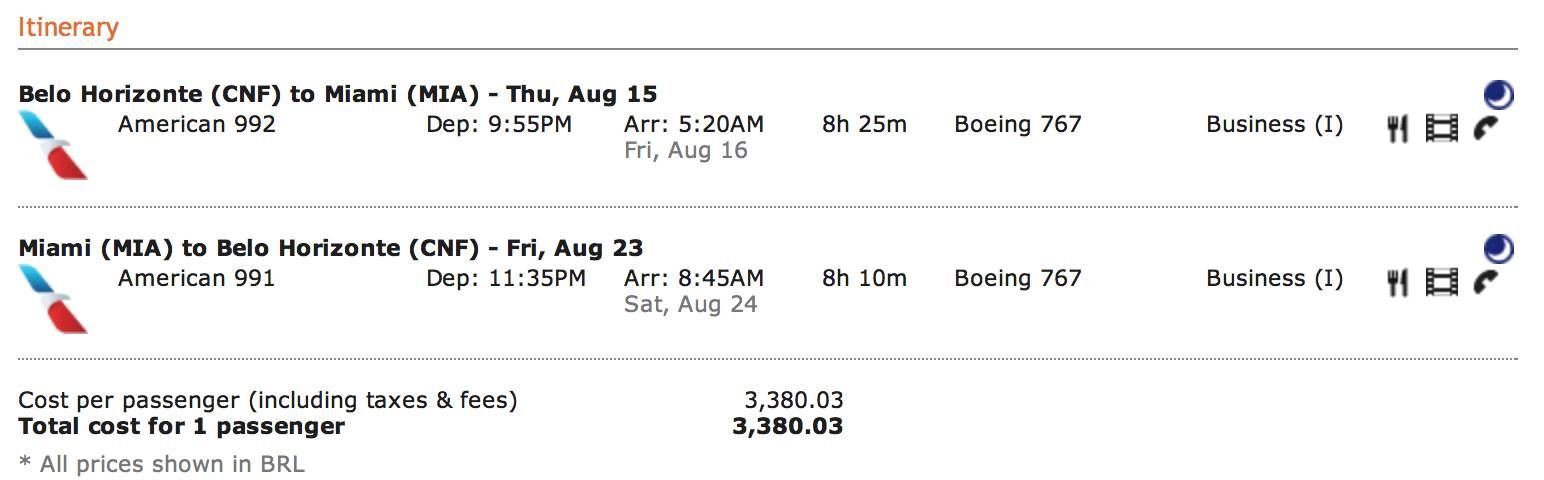Click the American 992 flight number

coord(196,125)
